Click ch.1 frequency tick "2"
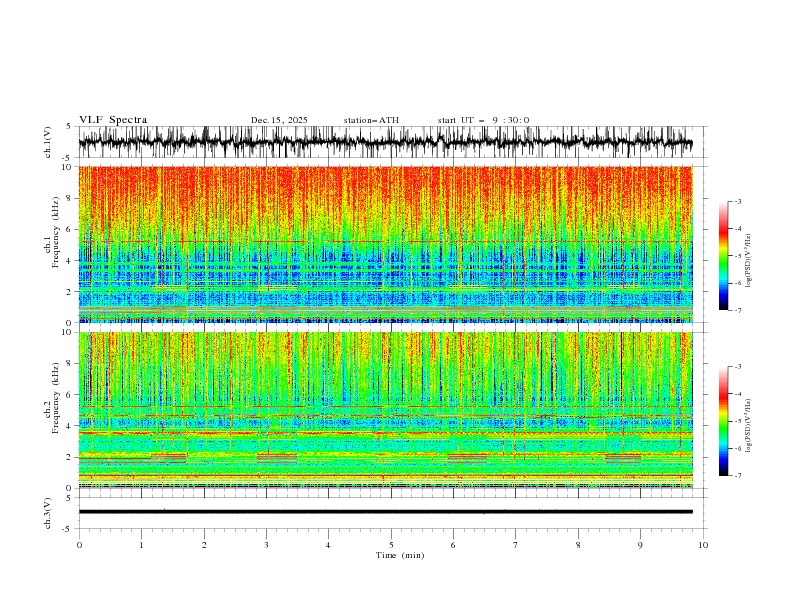 click(x=71, y=291)
